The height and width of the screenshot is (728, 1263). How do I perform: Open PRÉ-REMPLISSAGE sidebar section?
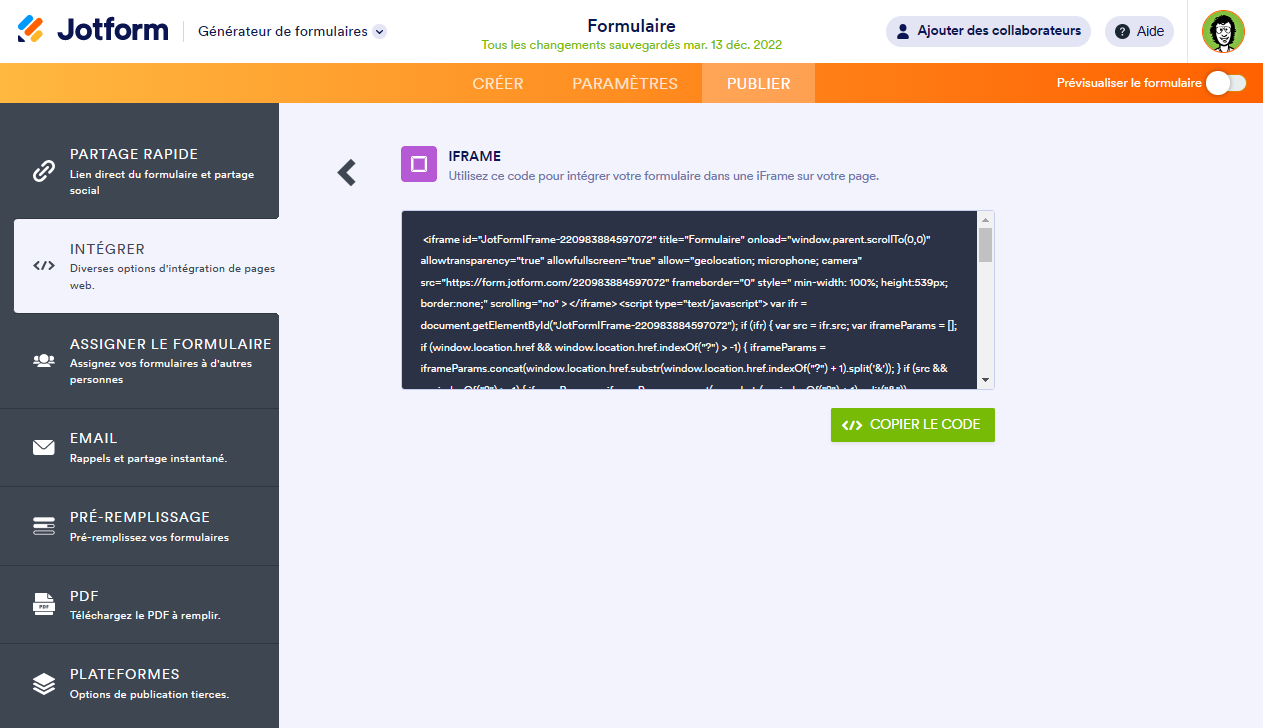click(139, 526)
